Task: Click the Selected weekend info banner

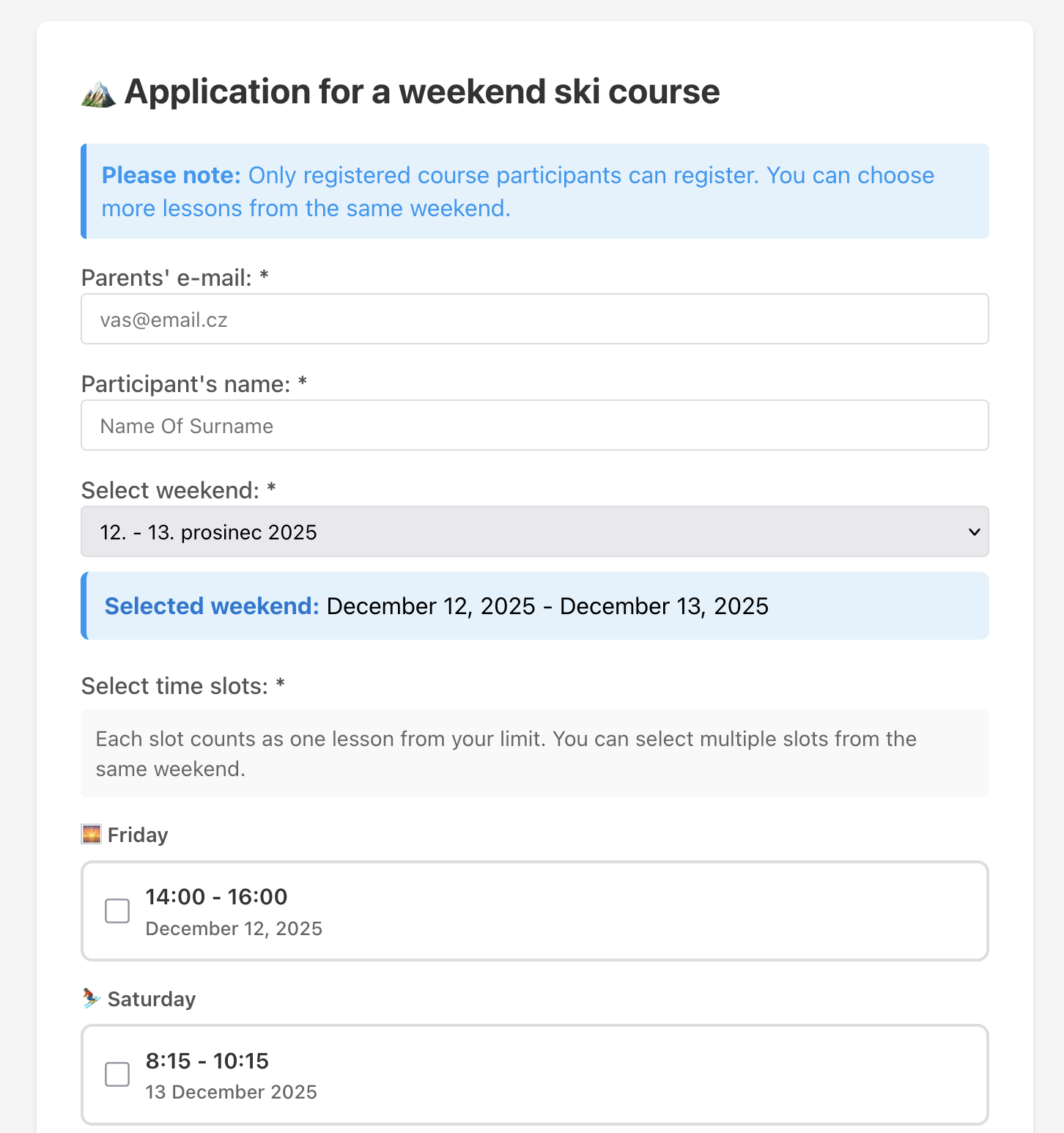Action: click(535, 605)
